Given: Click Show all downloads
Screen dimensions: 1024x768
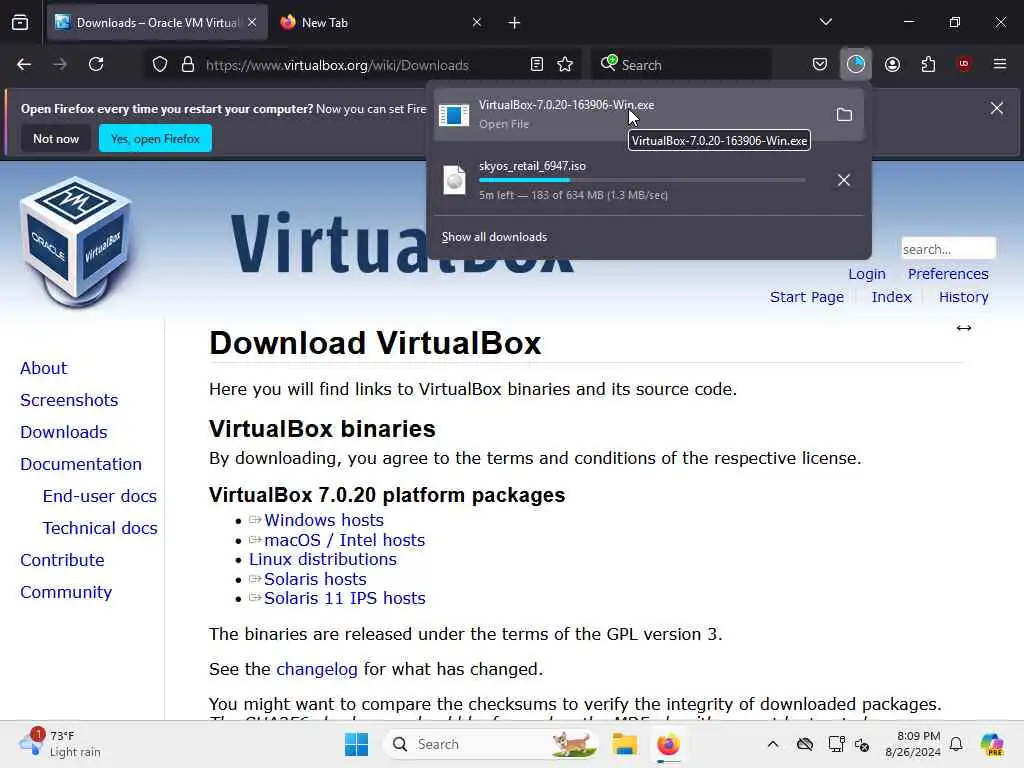Looking at the screenshot, I should coord(494,237).
